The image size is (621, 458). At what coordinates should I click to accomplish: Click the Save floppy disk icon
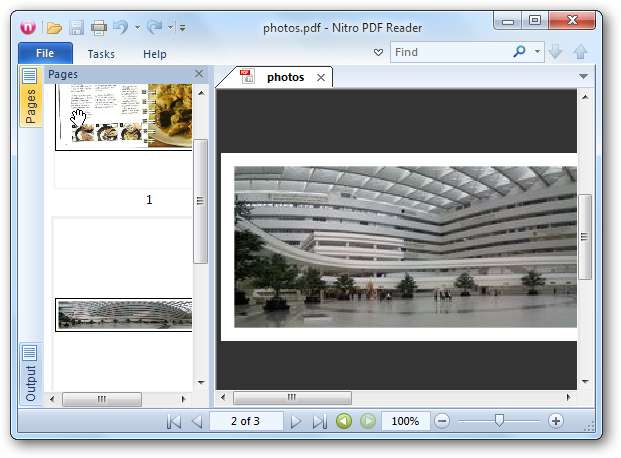(76, 28)
